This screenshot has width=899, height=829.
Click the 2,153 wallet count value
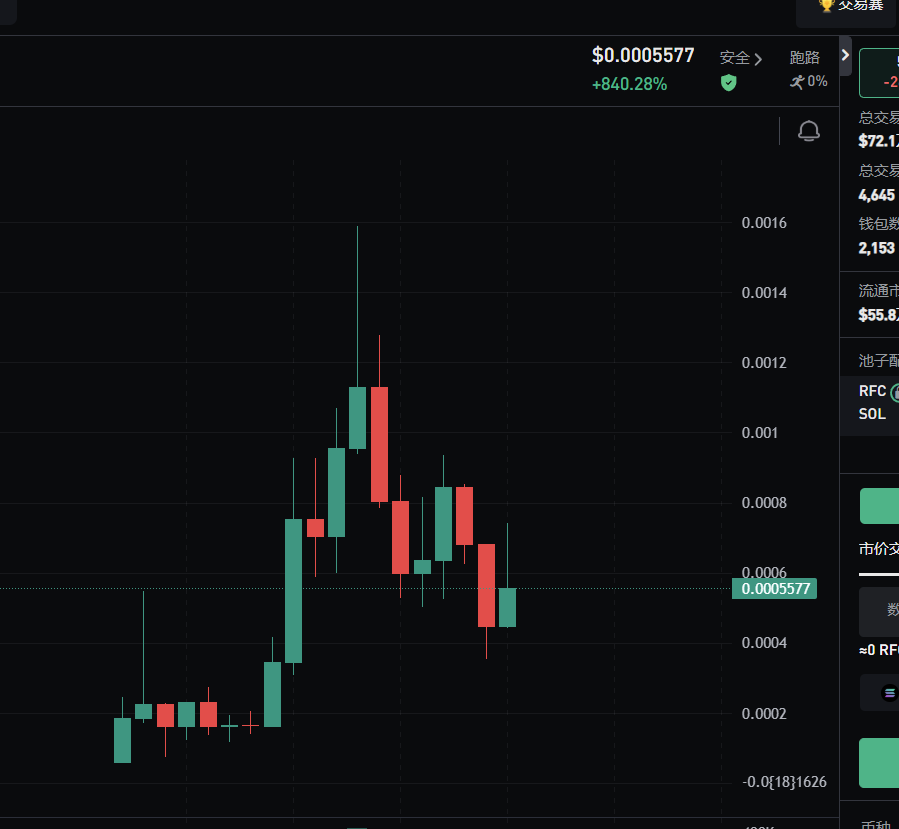coord(876,248)
